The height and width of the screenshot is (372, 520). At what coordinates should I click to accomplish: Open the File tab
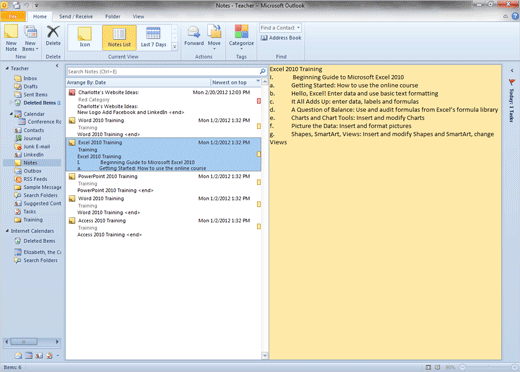tap(13, 16)
